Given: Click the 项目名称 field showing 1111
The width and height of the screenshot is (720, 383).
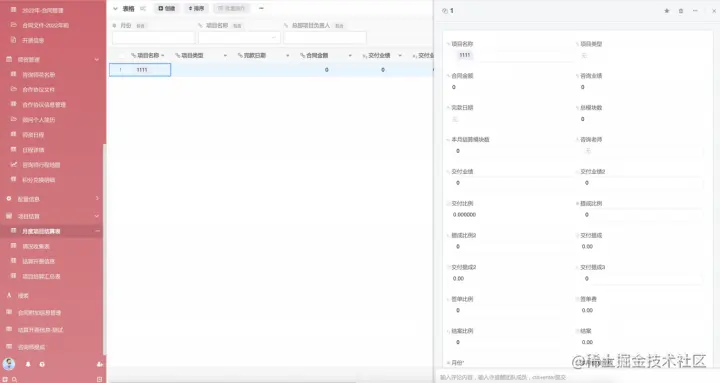Looking at the screenshot, I should pyautogui.click(x=510, y=55).
